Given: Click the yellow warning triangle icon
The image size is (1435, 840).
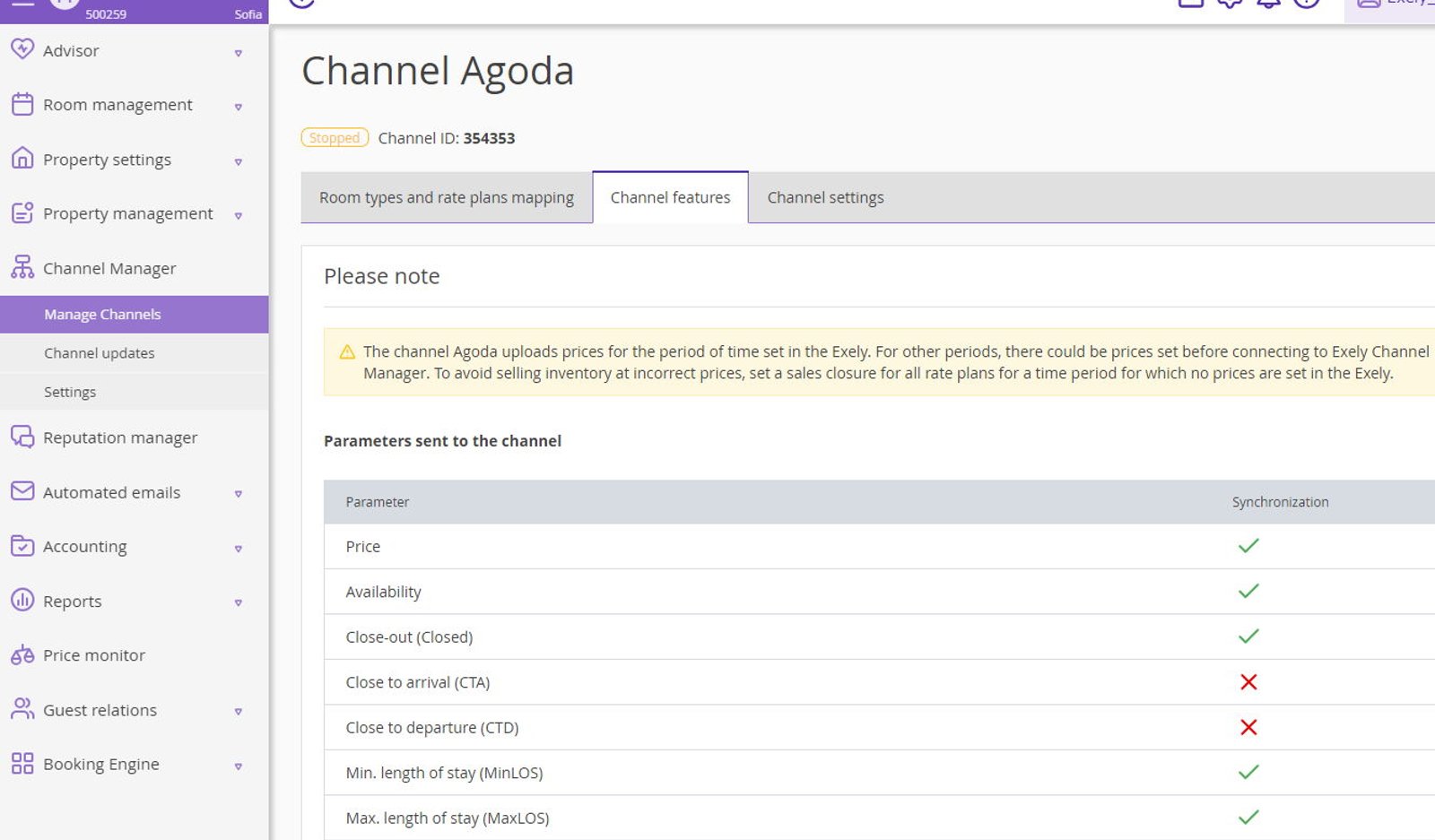Looking at the screenshot, I should [x=347, y=352].
